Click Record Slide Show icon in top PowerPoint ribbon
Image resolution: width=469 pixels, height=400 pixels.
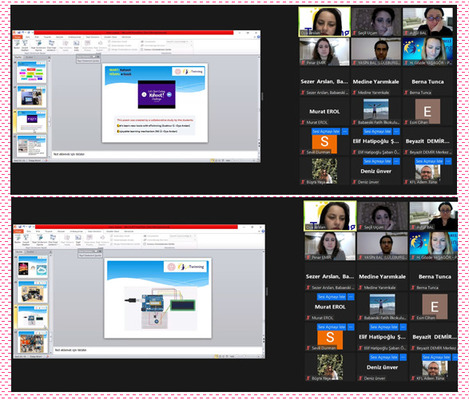coord(100,44)
